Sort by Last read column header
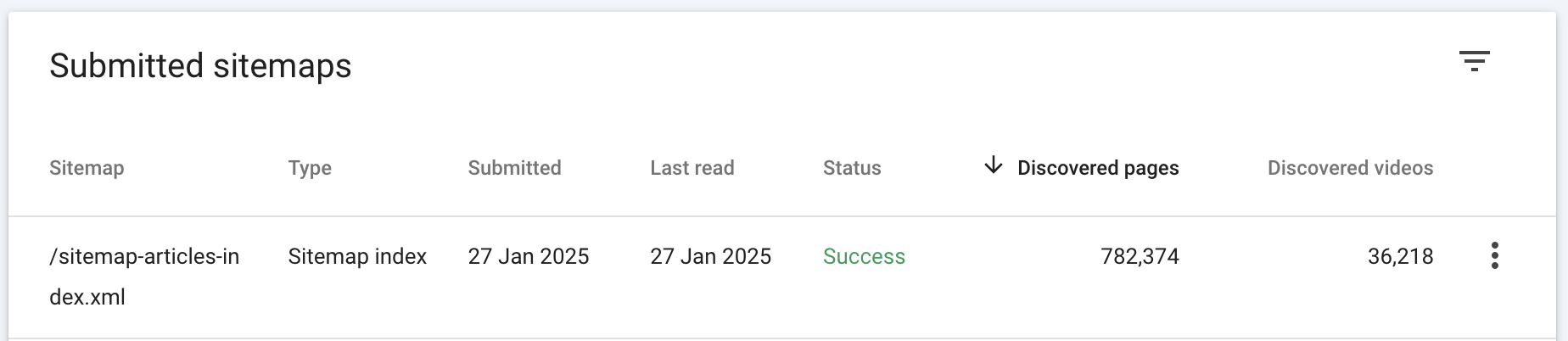Image resolution: width=1568 pixels, height=341 pixels. click(692, 168)
